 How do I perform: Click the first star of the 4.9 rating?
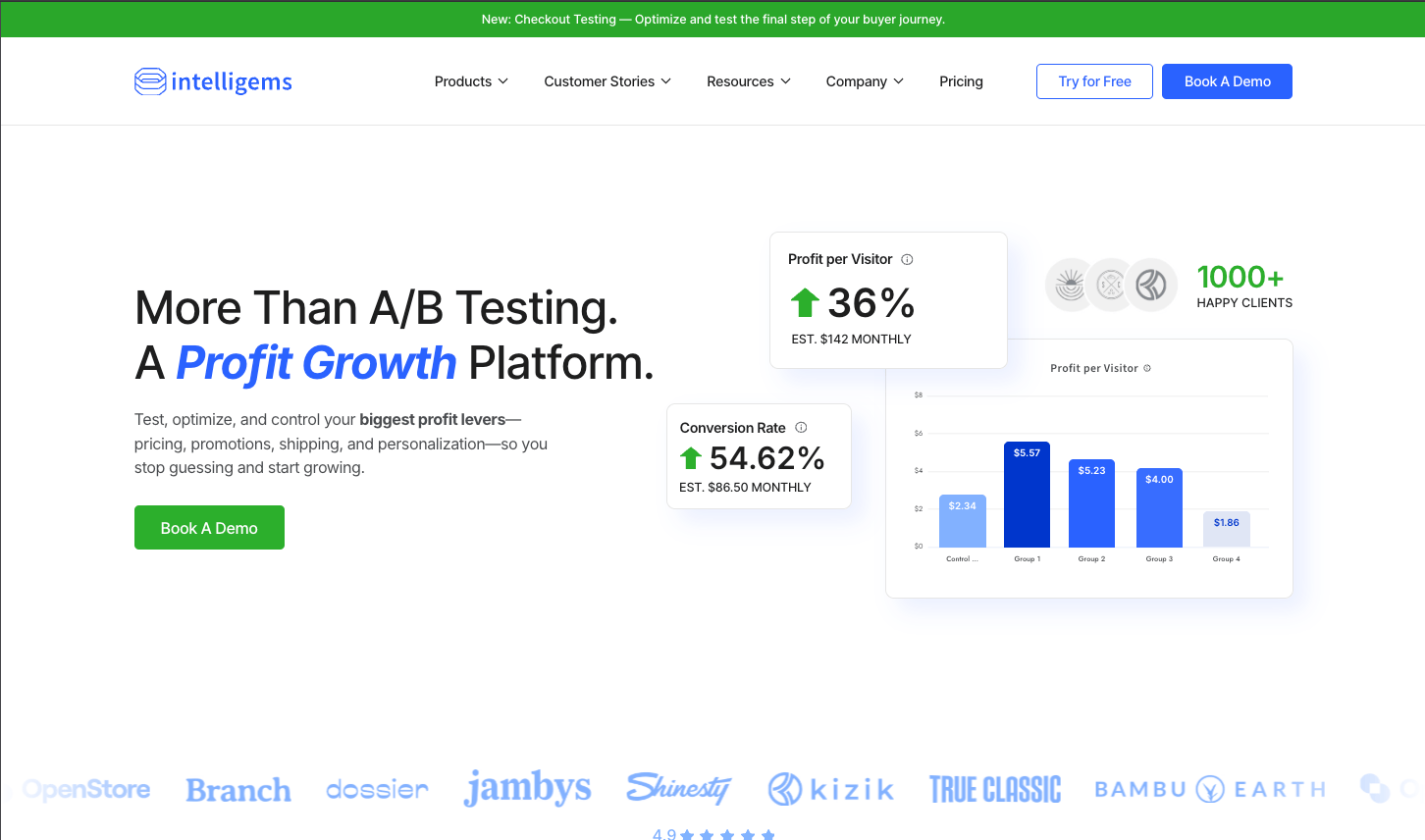(687, 835)
